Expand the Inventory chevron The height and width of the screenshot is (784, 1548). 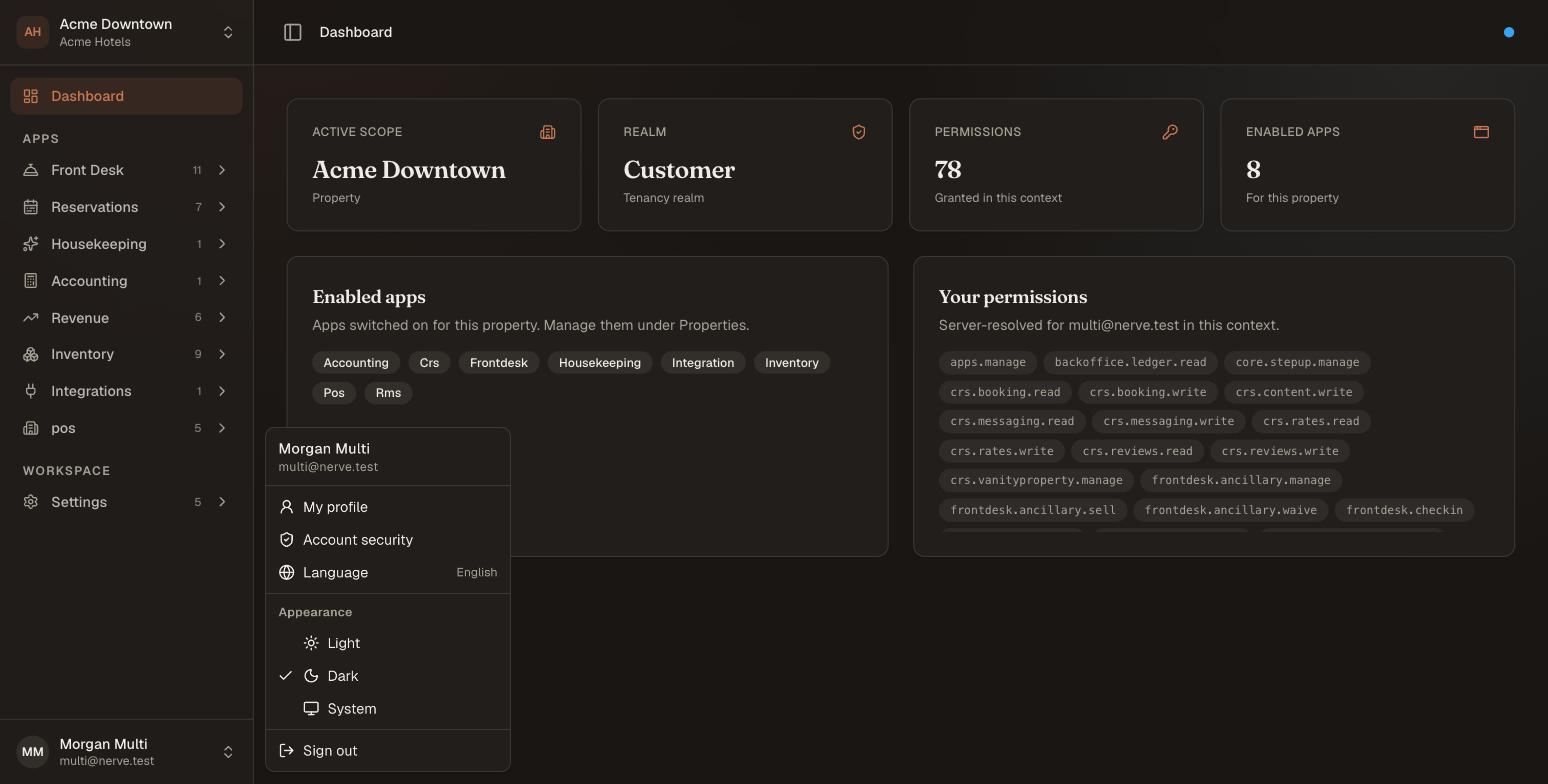click(222, 354)
